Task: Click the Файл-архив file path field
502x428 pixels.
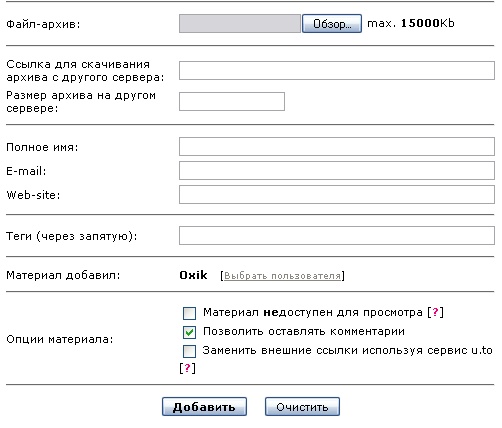Action: click(240, 23)
